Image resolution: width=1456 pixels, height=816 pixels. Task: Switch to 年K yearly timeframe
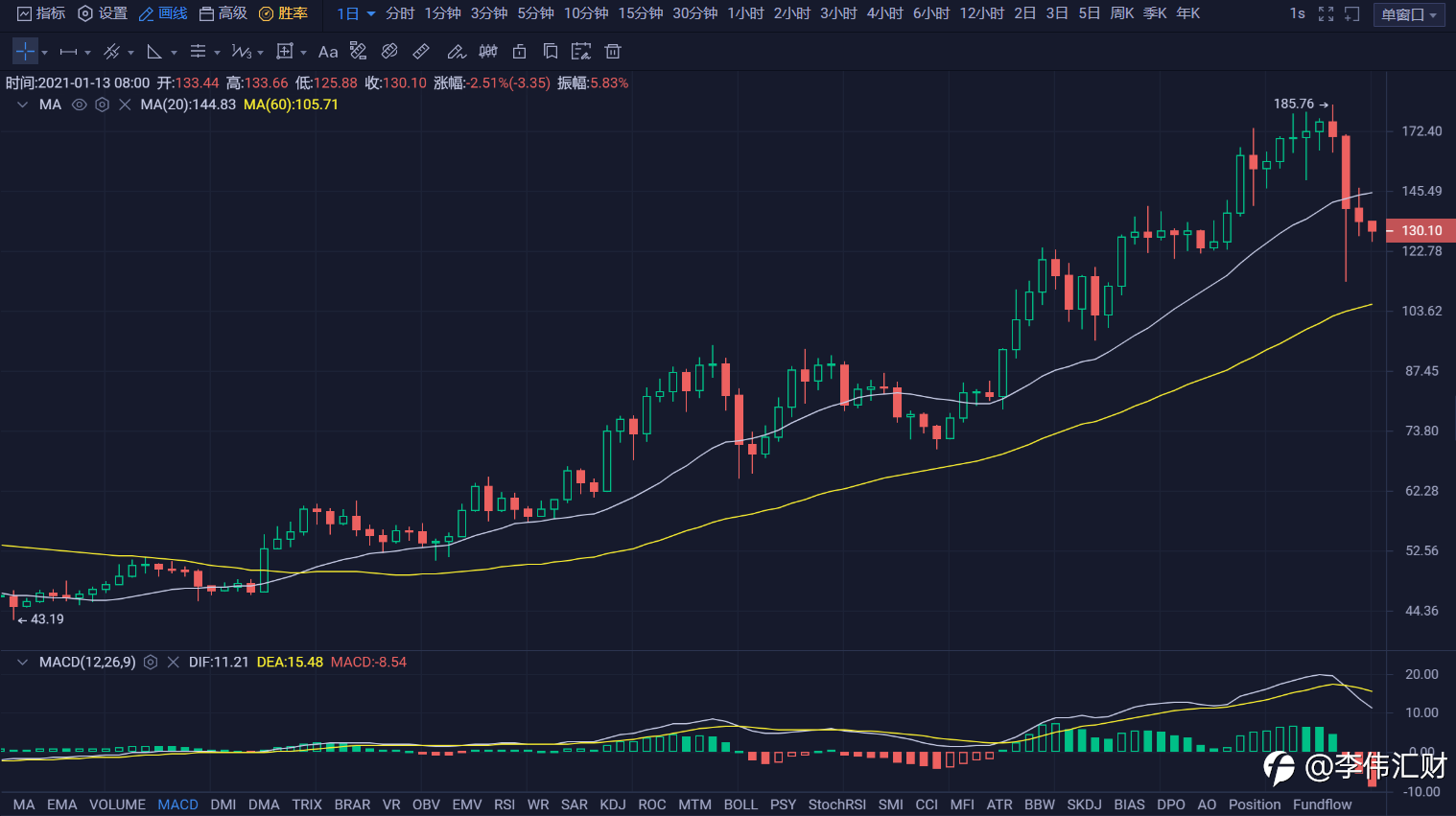click(1188, 13)
